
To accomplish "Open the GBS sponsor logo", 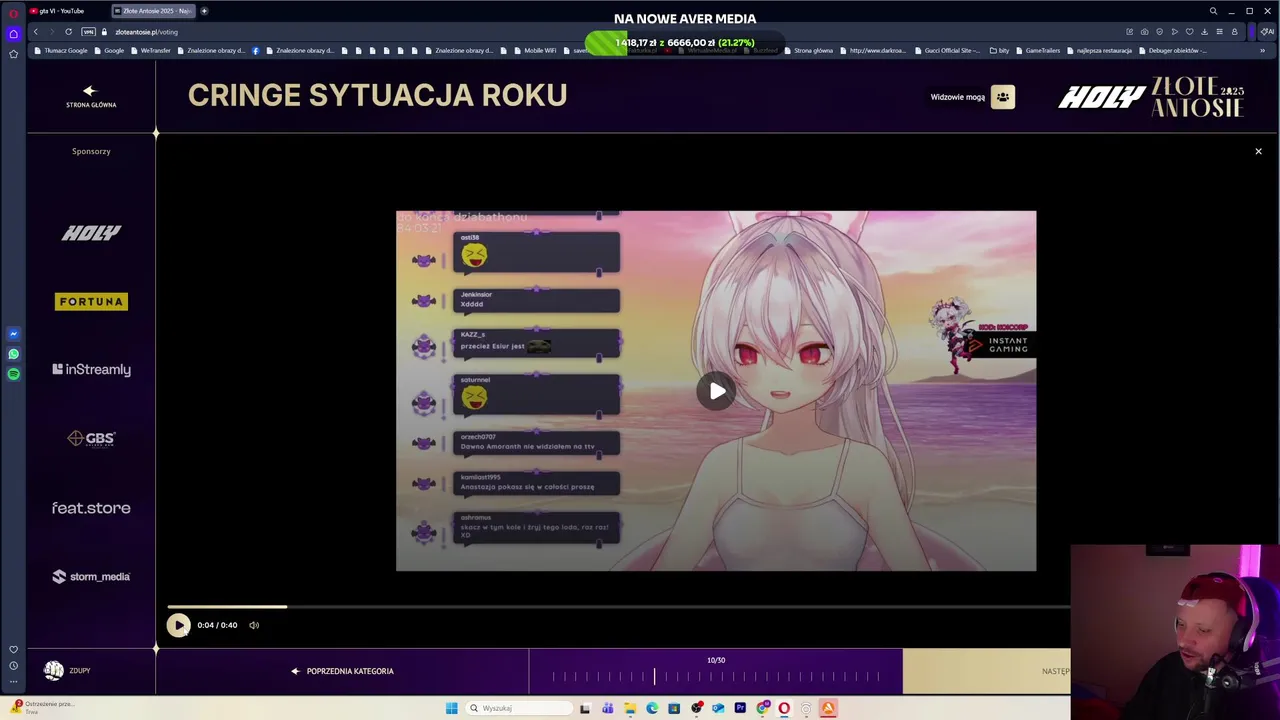I will 91,438.
